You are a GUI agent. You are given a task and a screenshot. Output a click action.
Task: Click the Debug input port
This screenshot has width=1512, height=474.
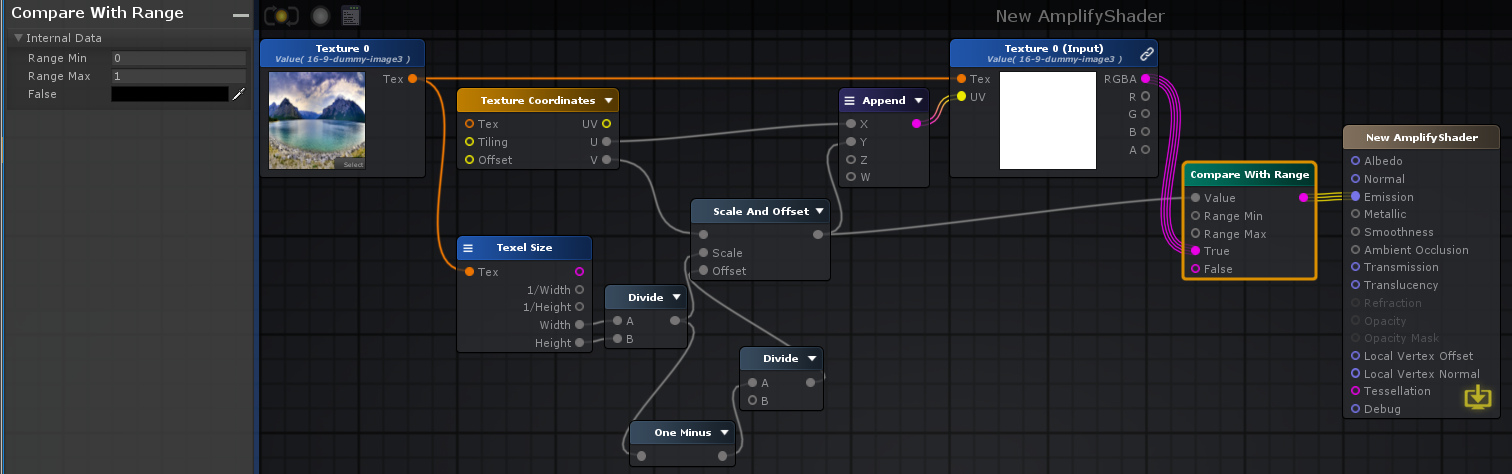1355,409
